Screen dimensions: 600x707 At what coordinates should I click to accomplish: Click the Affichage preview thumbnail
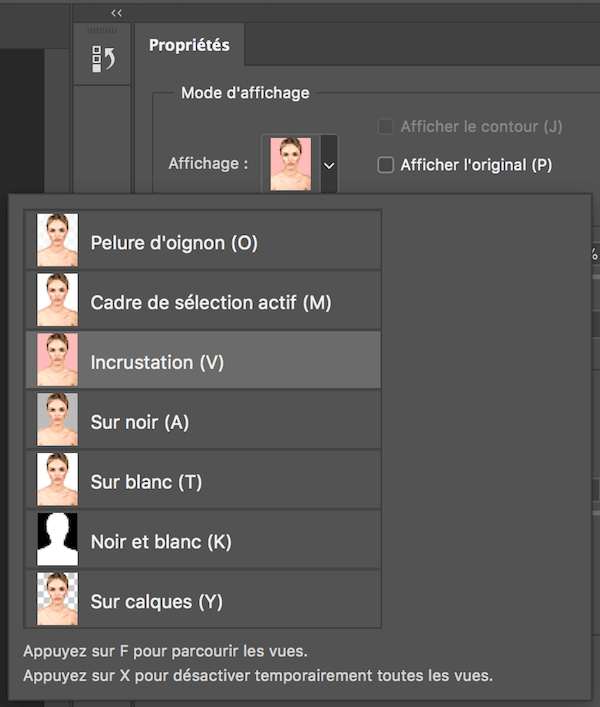coord(291,164)
